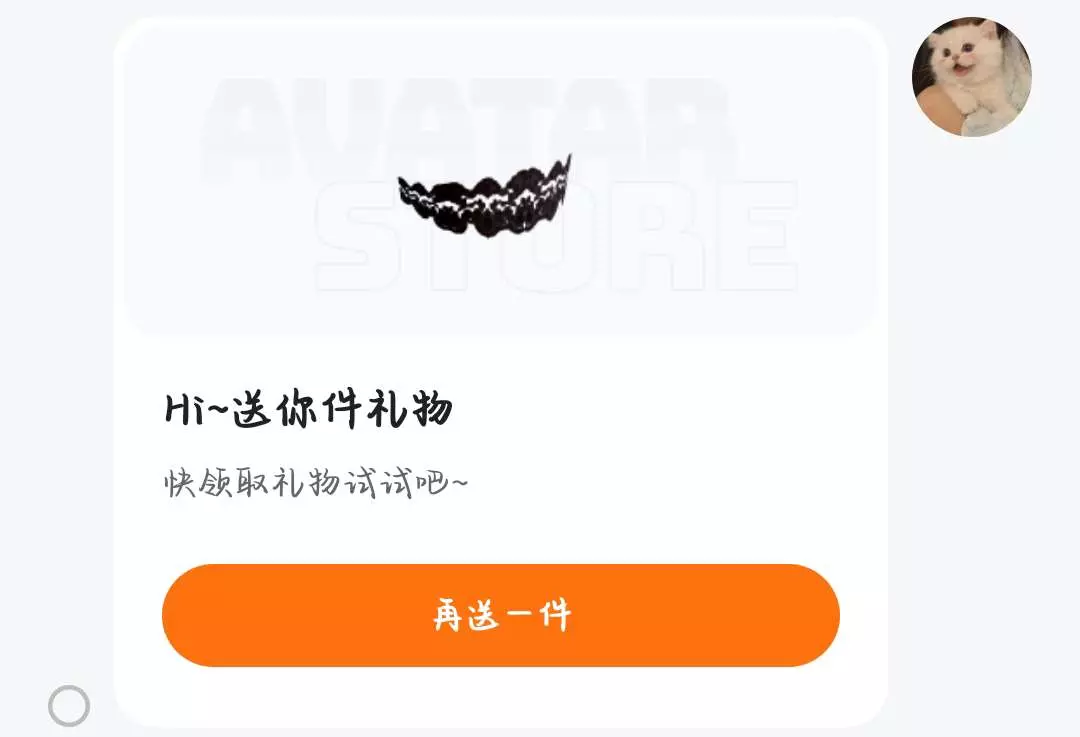Tap the white space below orange button
The height and width of the screenshot is (737, 1080).
[x=501, y=696]
